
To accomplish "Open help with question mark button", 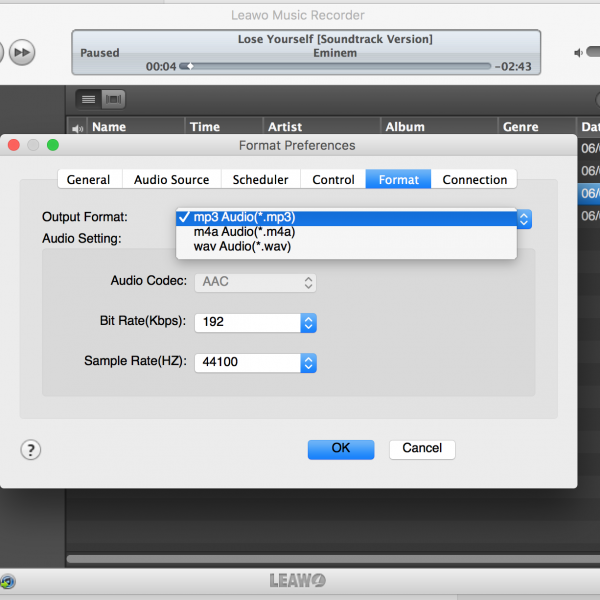I will tap(31, 450).
